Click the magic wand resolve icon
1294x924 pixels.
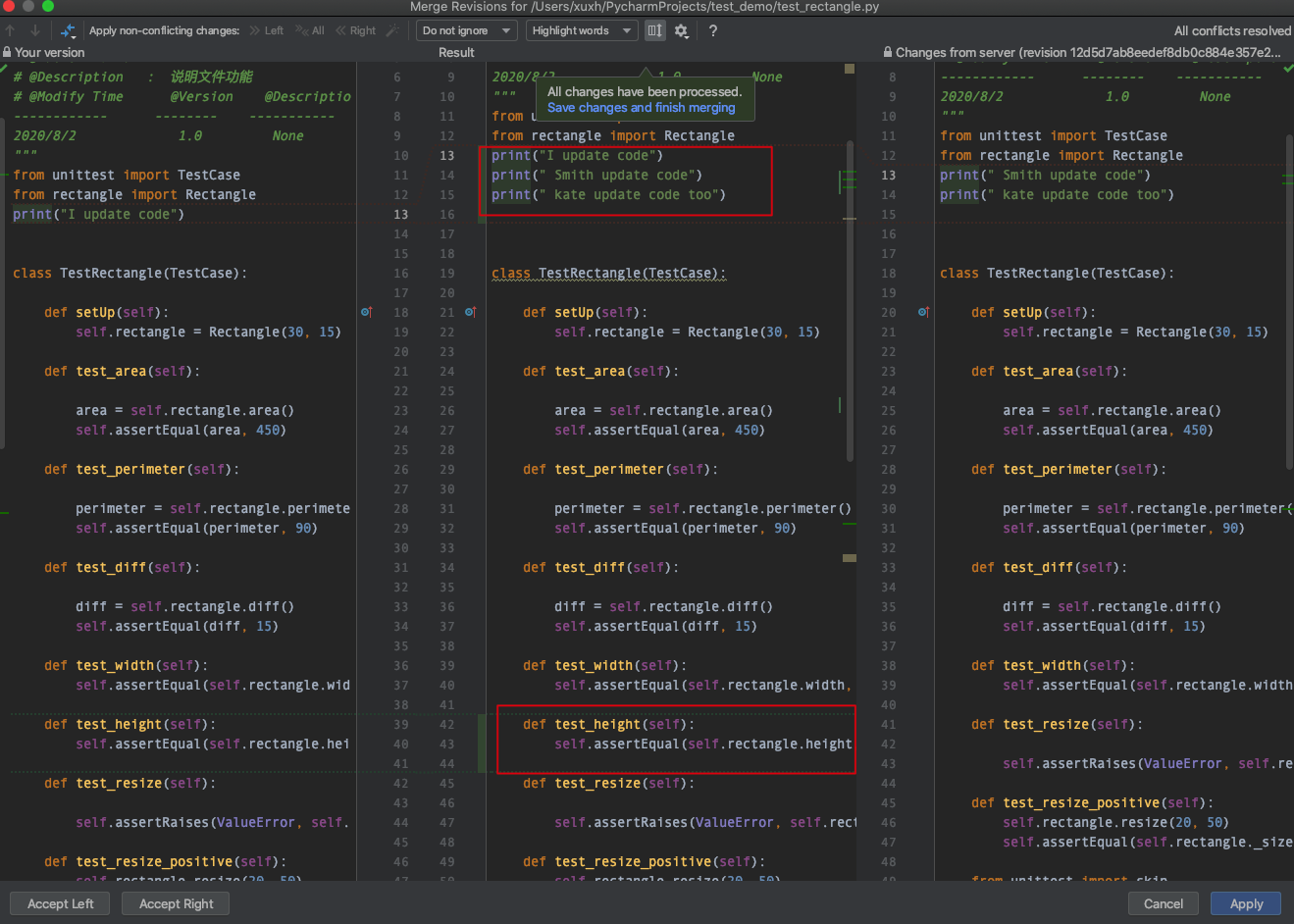pos(392,30)
